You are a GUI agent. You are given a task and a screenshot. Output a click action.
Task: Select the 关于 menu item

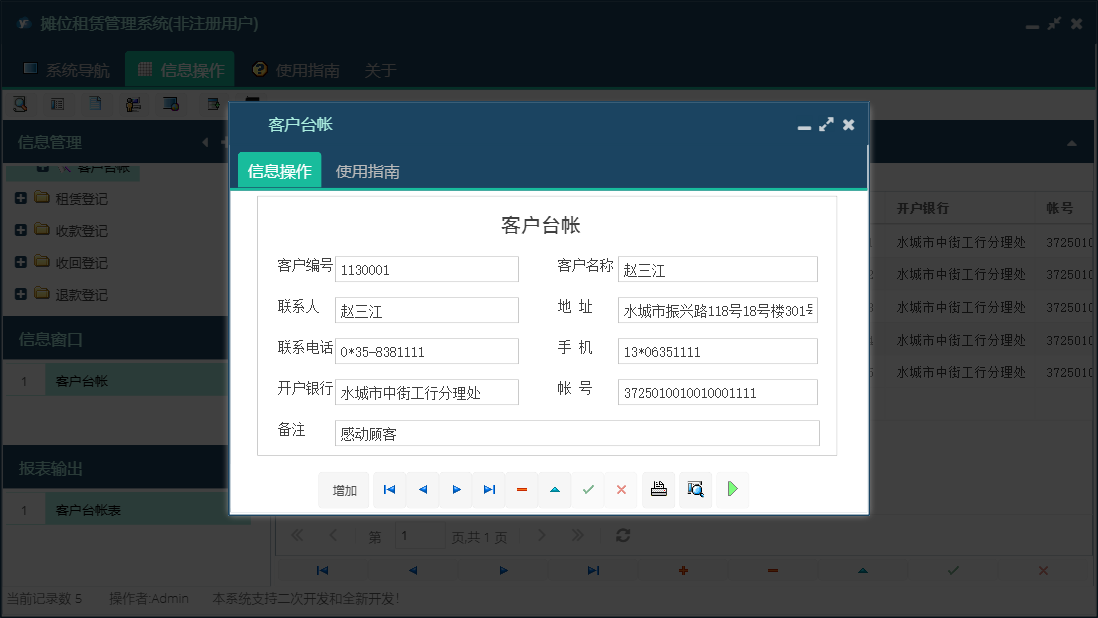click(x=380, y=71)
